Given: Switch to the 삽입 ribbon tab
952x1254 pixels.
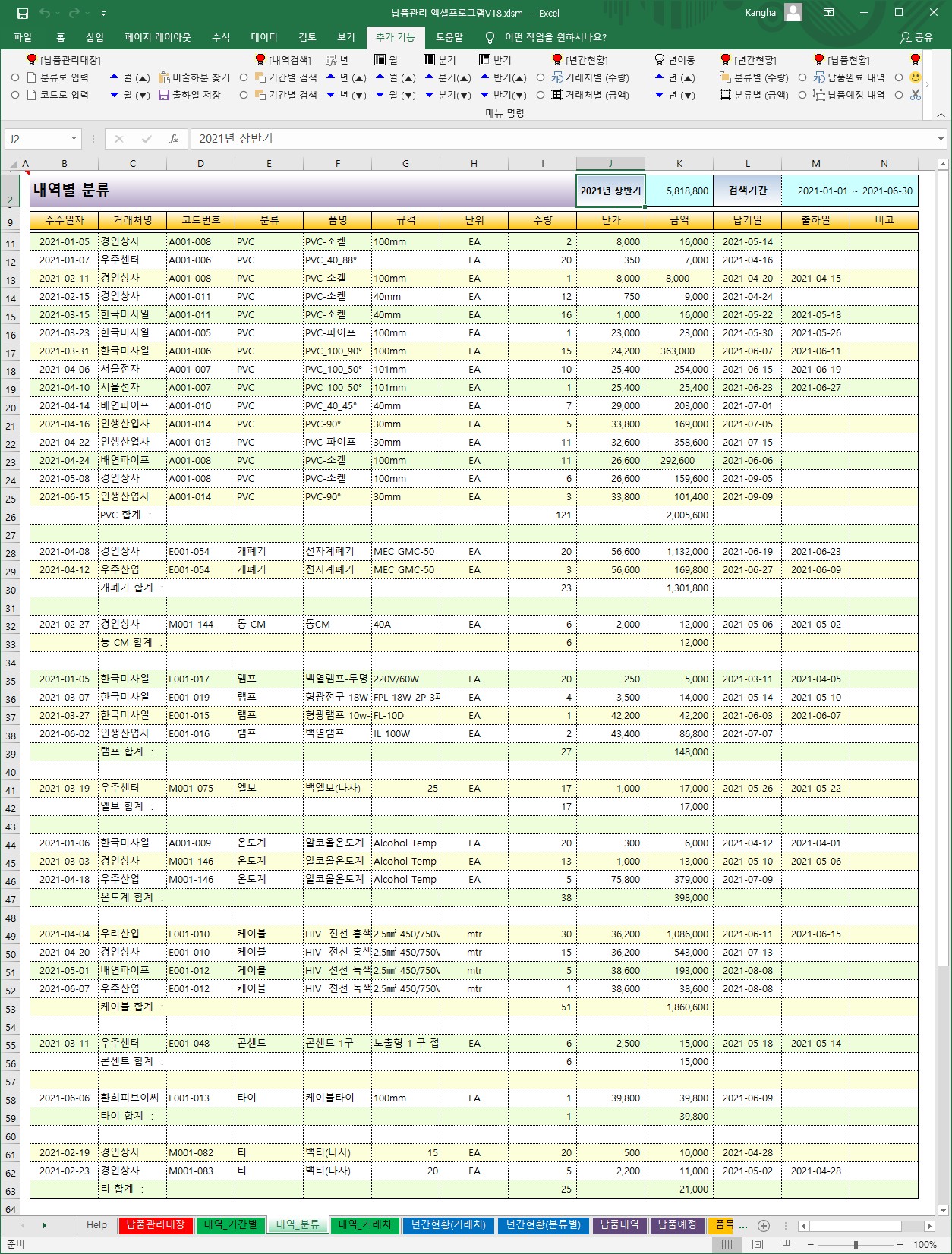Looking at the screenshot, I should click(95, 37).
